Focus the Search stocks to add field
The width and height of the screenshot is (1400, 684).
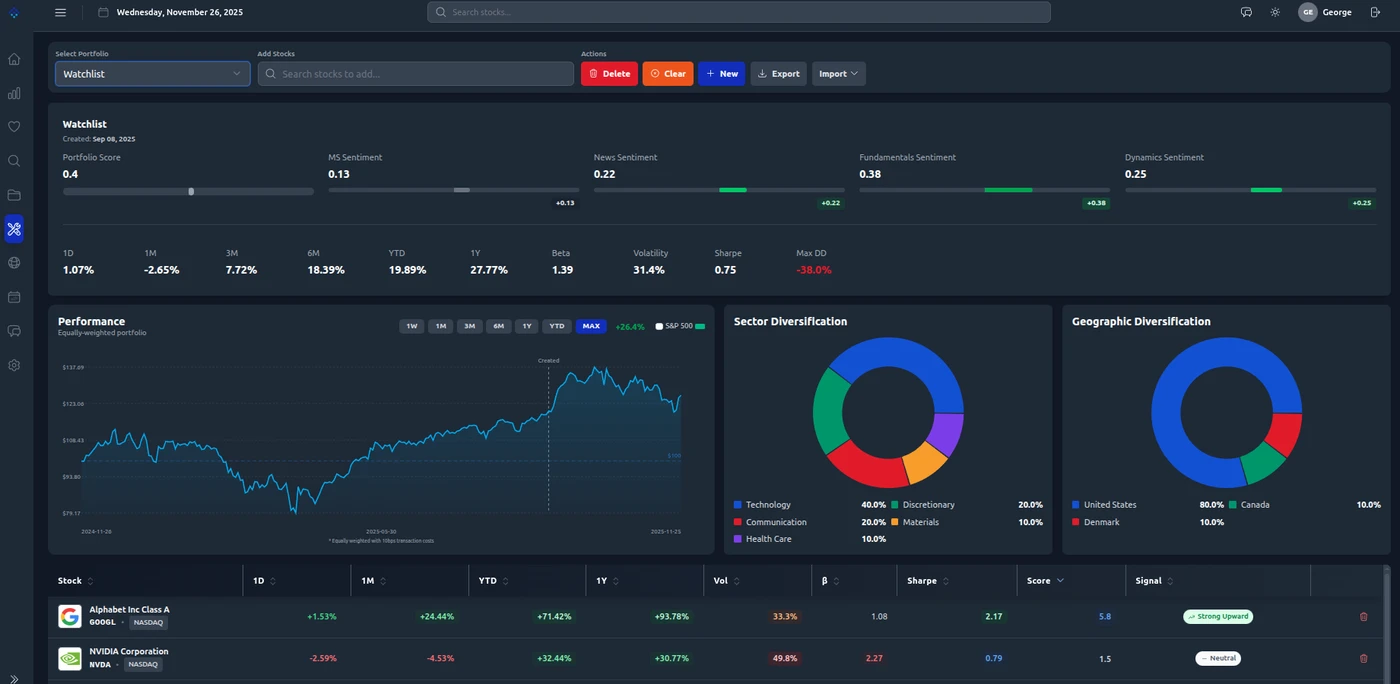(416, 73)
